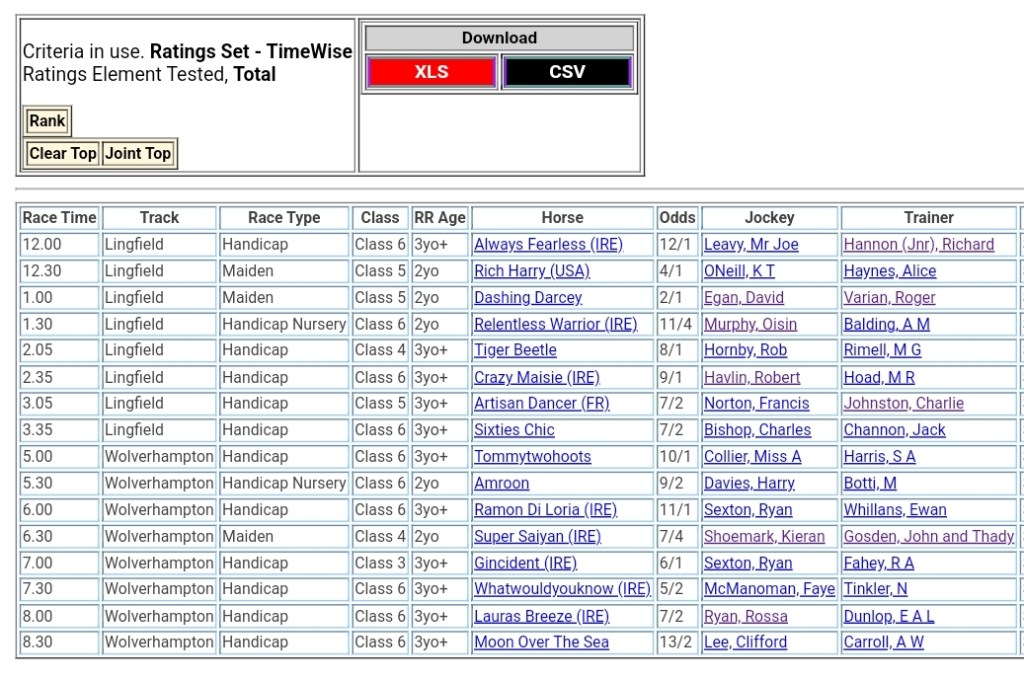Click trainer Johnston, Charlie
1024x679 pixels.
903,404
